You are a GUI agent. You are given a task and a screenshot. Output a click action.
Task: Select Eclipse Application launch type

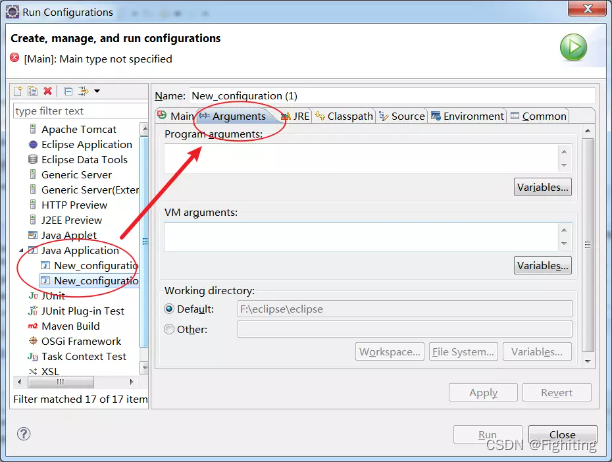(87, 144)
